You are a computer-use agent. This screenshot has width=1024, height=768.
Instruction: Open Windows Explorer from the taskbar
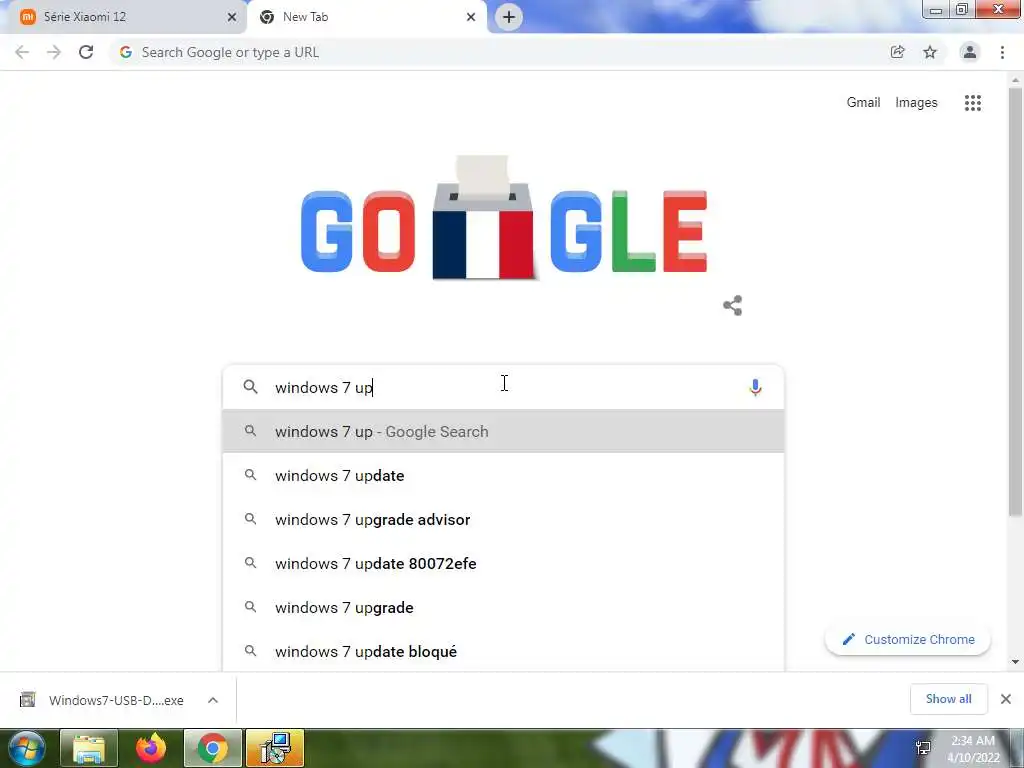click(89, 748)
